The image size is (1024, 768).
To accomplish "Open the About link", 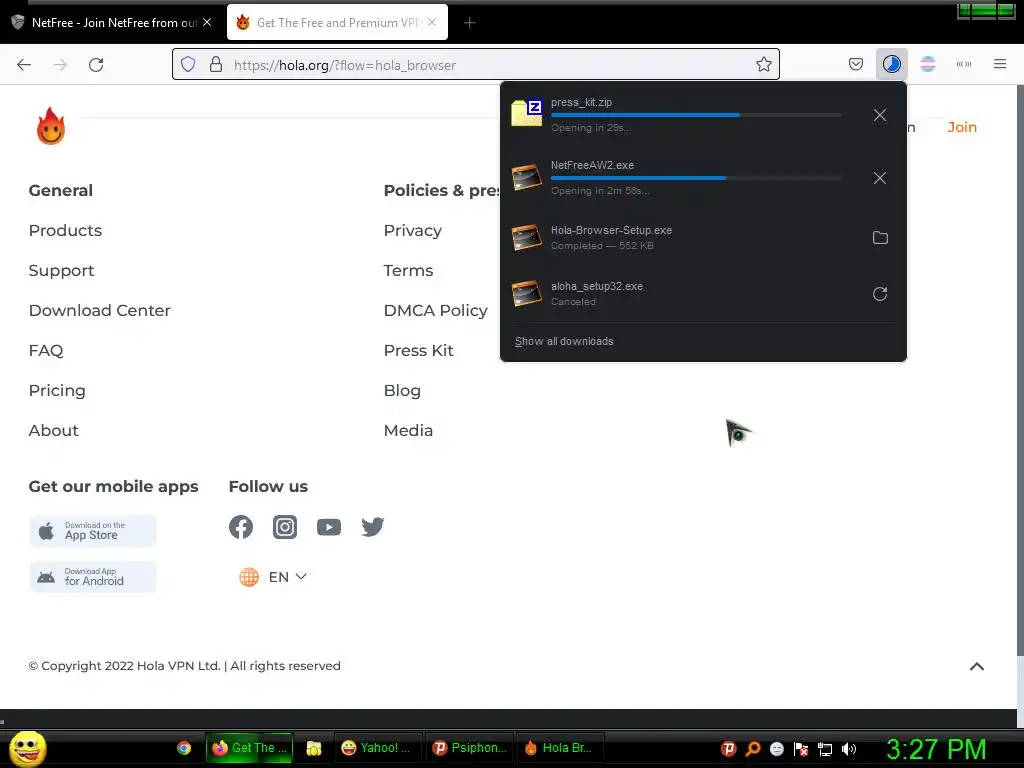I will point(54,430).
